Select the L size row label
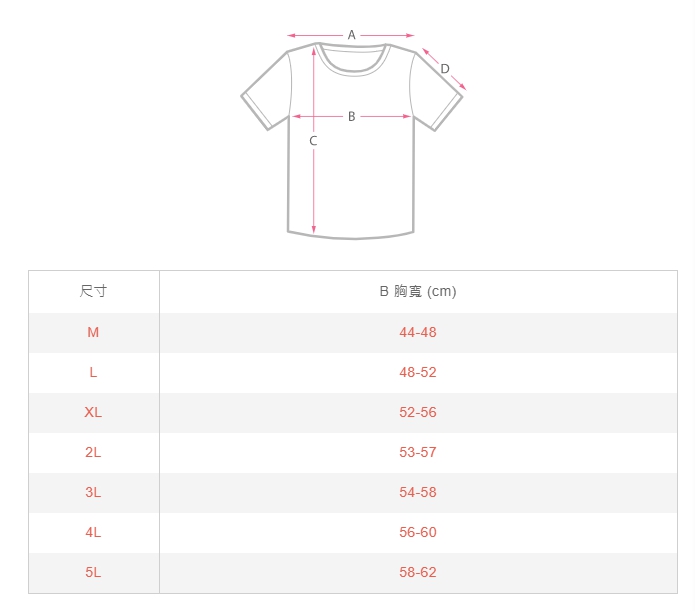The height and width of the screenshot is (611, 695). [93, 372]
